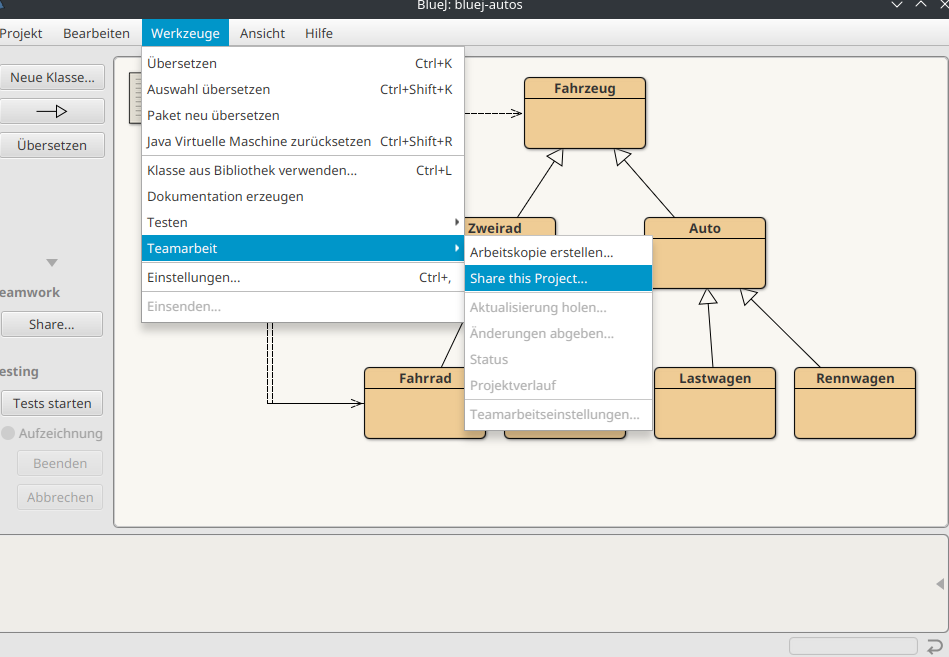Open Einstellungen from the menu
The width and height of the screenshot is (949, 657).
[x=303, y=278]
